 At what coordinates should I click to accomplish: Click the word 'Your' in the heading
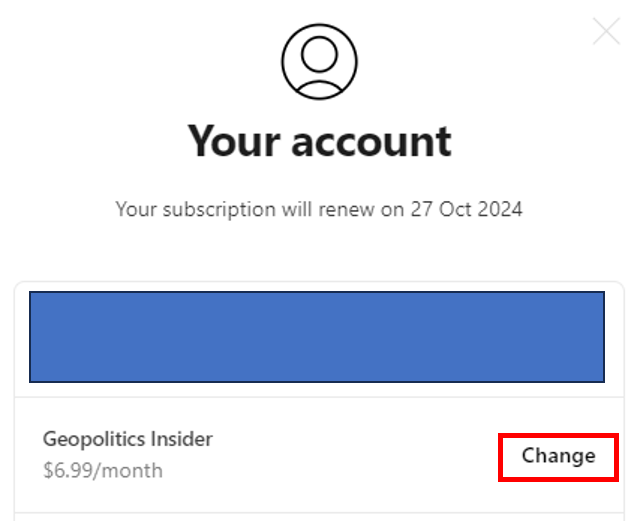pyautogui.click(x=234, y=141)
